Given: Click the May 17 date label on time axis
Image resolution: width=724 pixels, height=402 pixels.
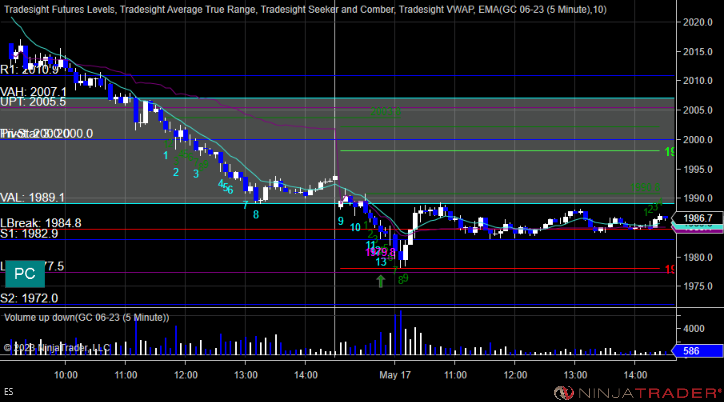Looking at the screenshot, I should click(x=395, y=375).
